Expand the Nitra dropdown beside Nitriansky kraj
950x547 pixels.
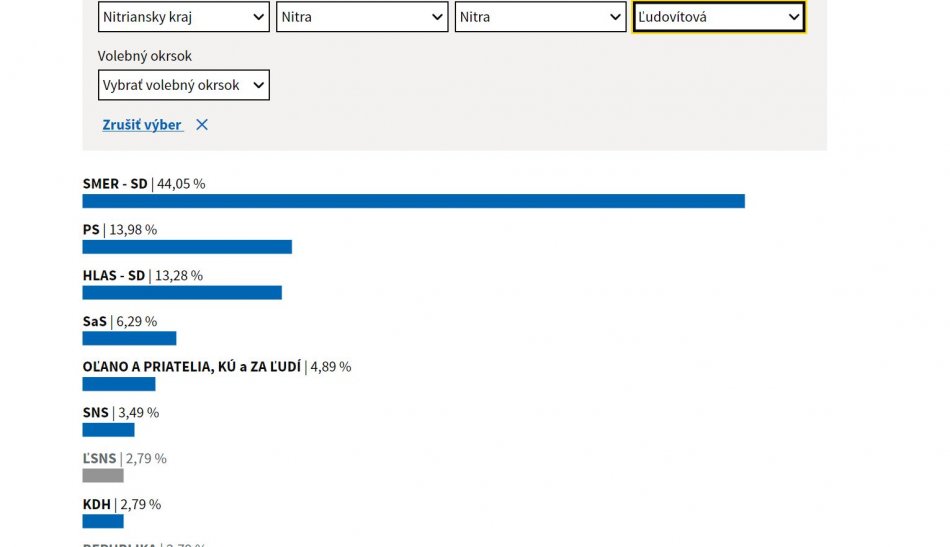(362, 17)
